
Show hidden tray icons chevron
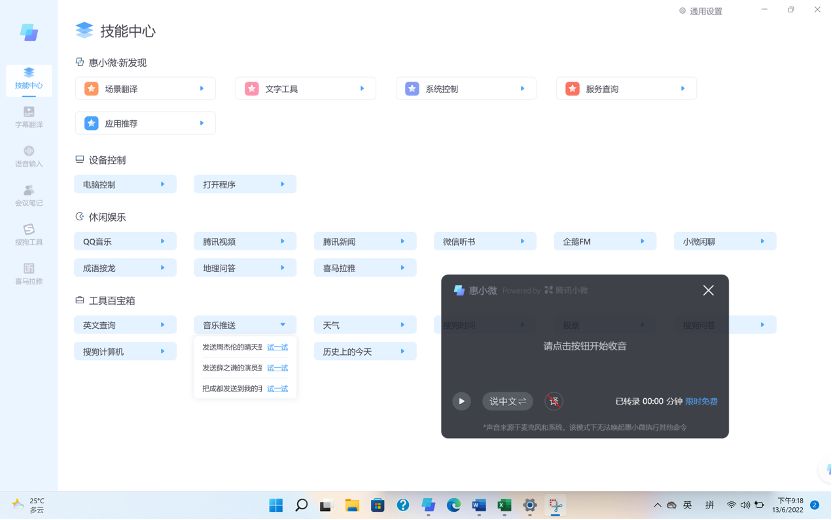657,505
